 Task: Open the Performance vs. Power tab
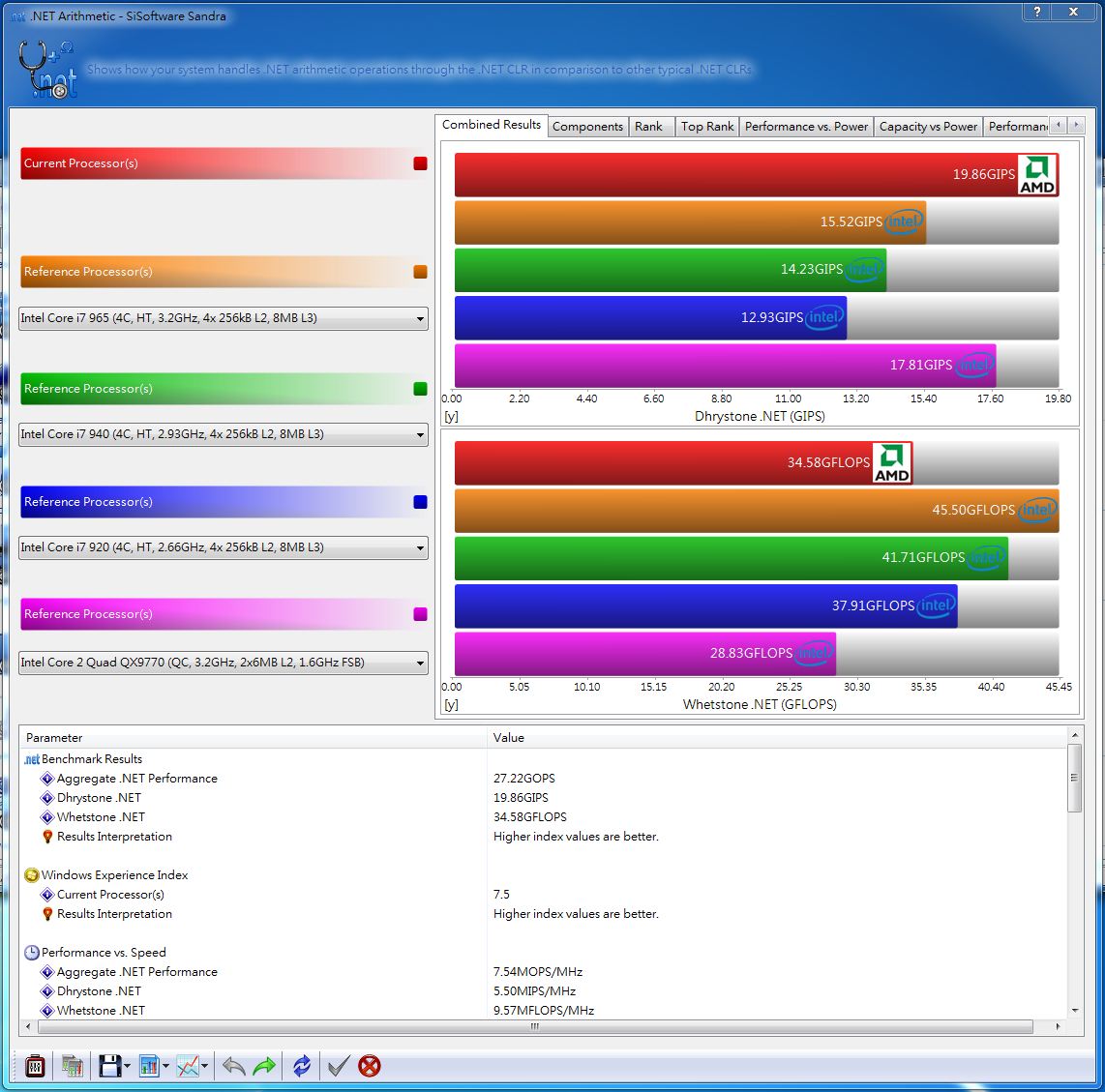806,127
